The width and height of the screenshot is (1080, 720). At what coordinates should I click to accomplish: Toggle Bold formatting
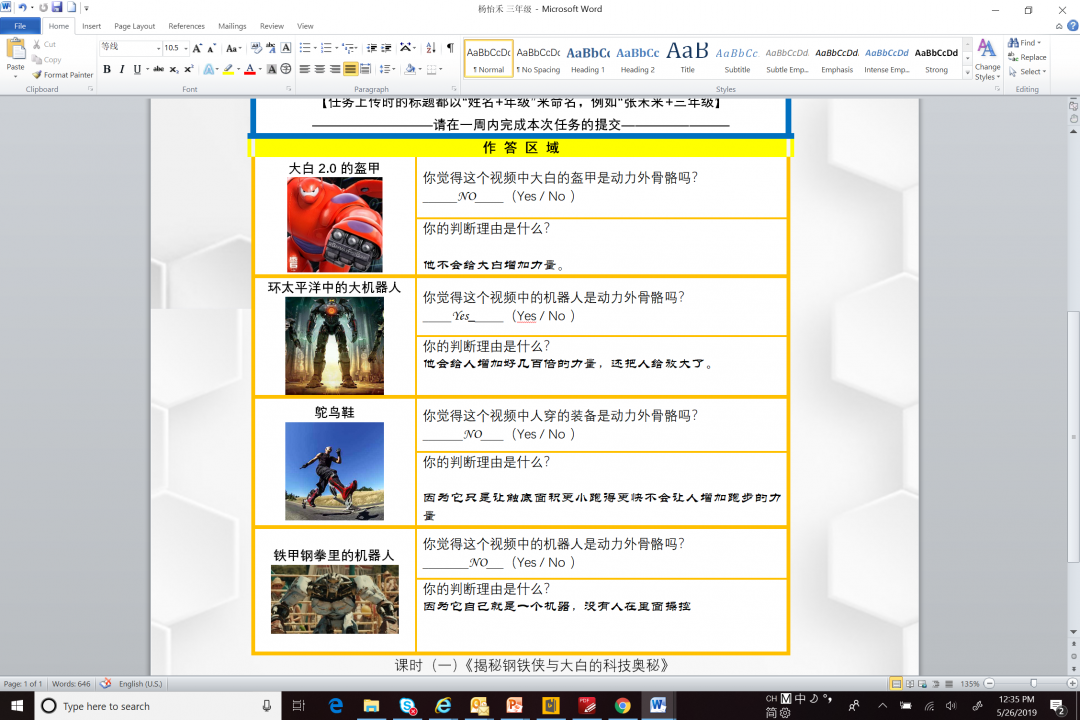107,69
